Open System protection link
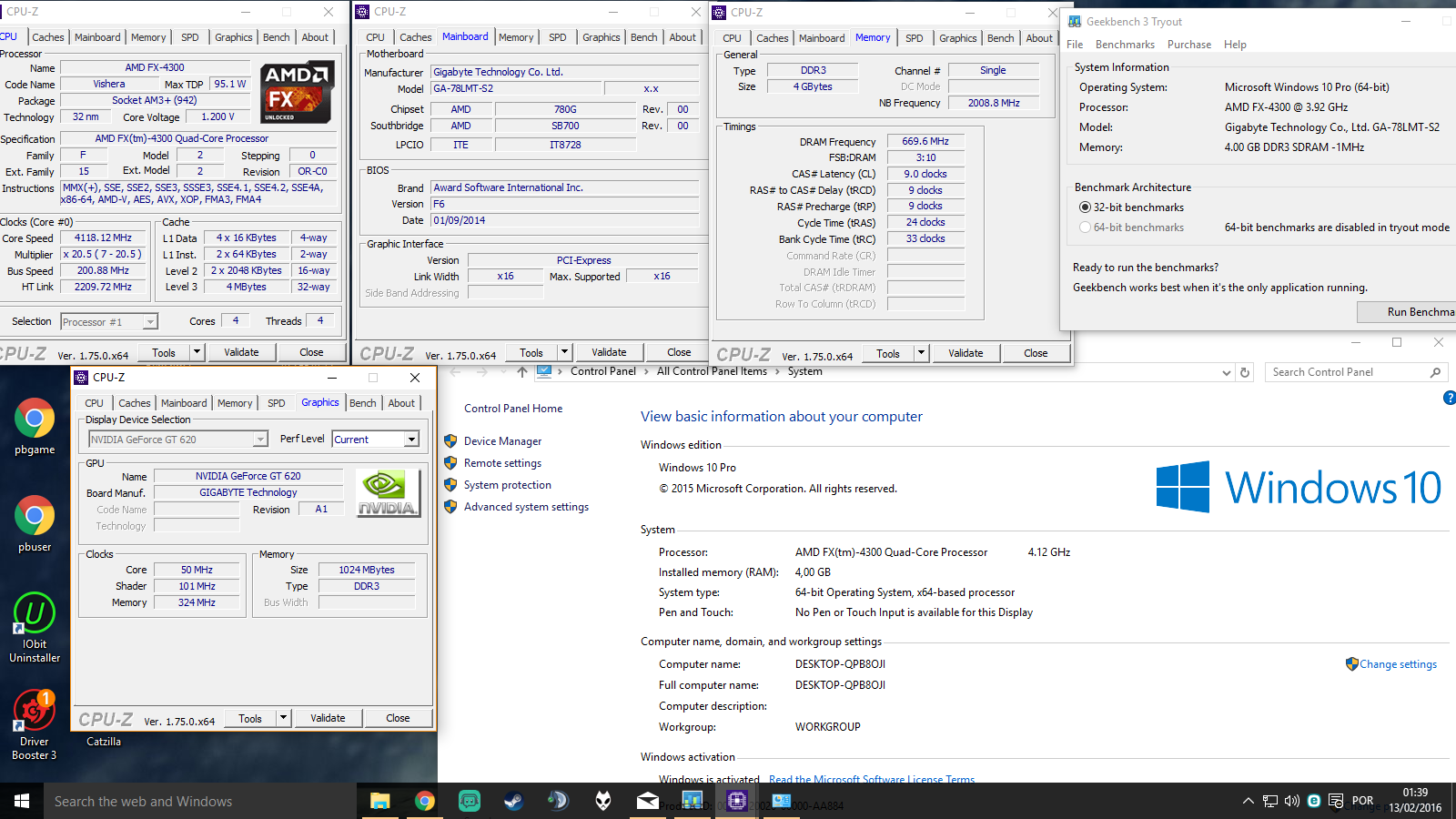 [x=508, y=485]
